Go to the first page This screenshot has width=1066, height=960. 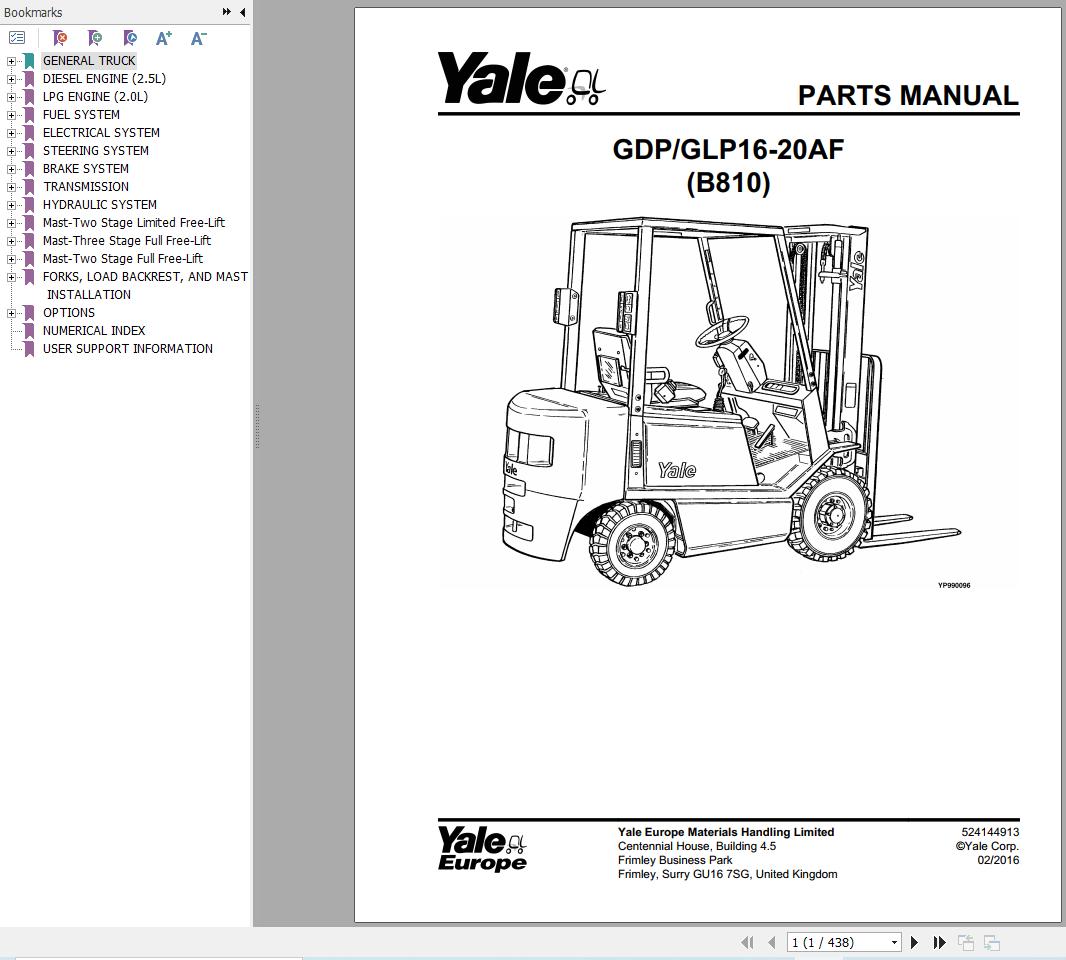click(x=746, y=942)
